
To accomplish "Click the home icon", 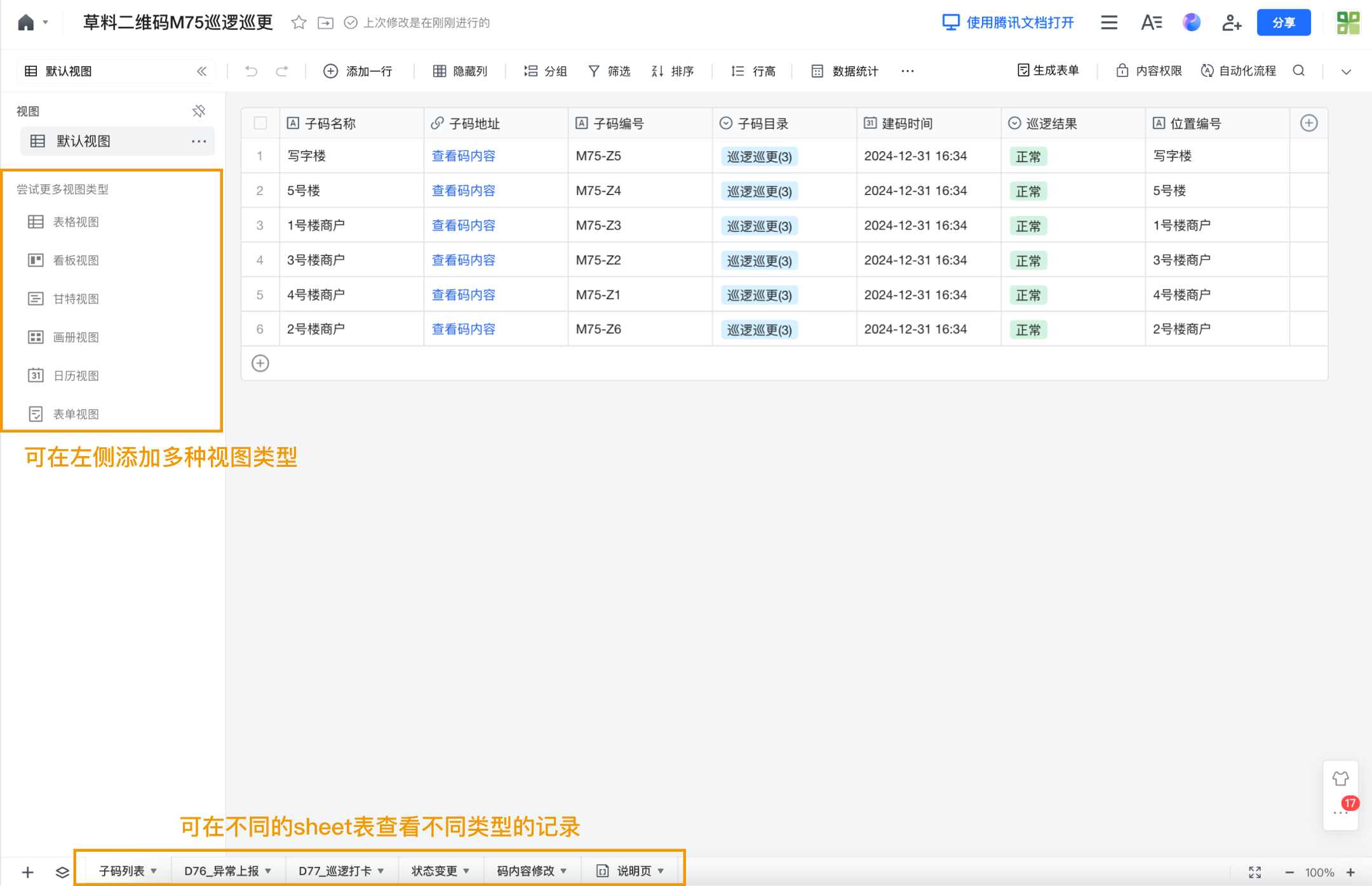I will coord(25,23).
